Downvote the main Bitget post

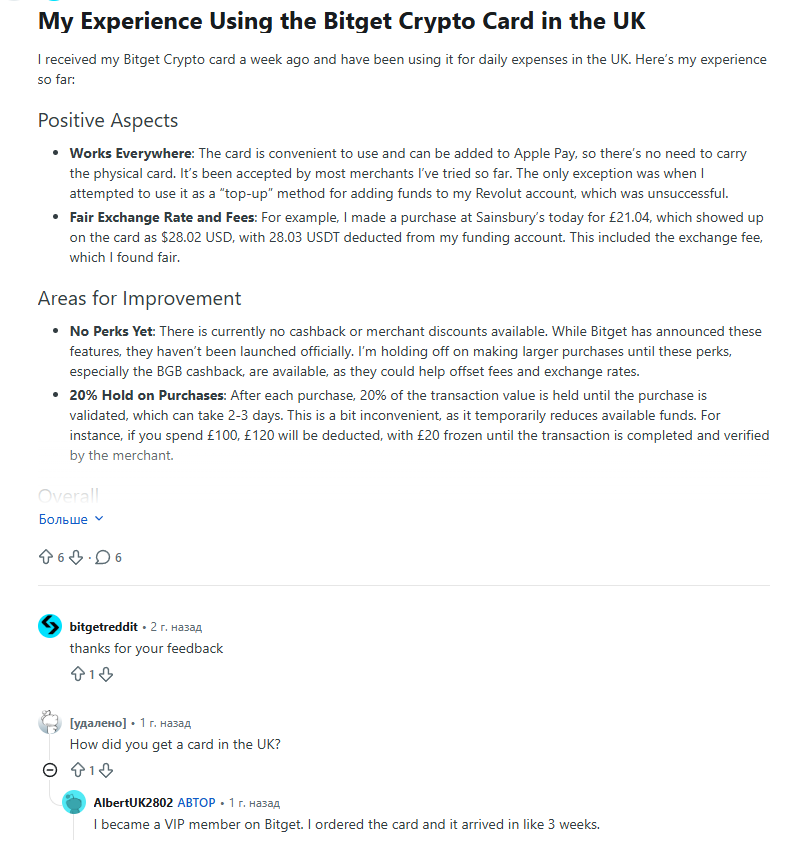(x=76, y=557)
